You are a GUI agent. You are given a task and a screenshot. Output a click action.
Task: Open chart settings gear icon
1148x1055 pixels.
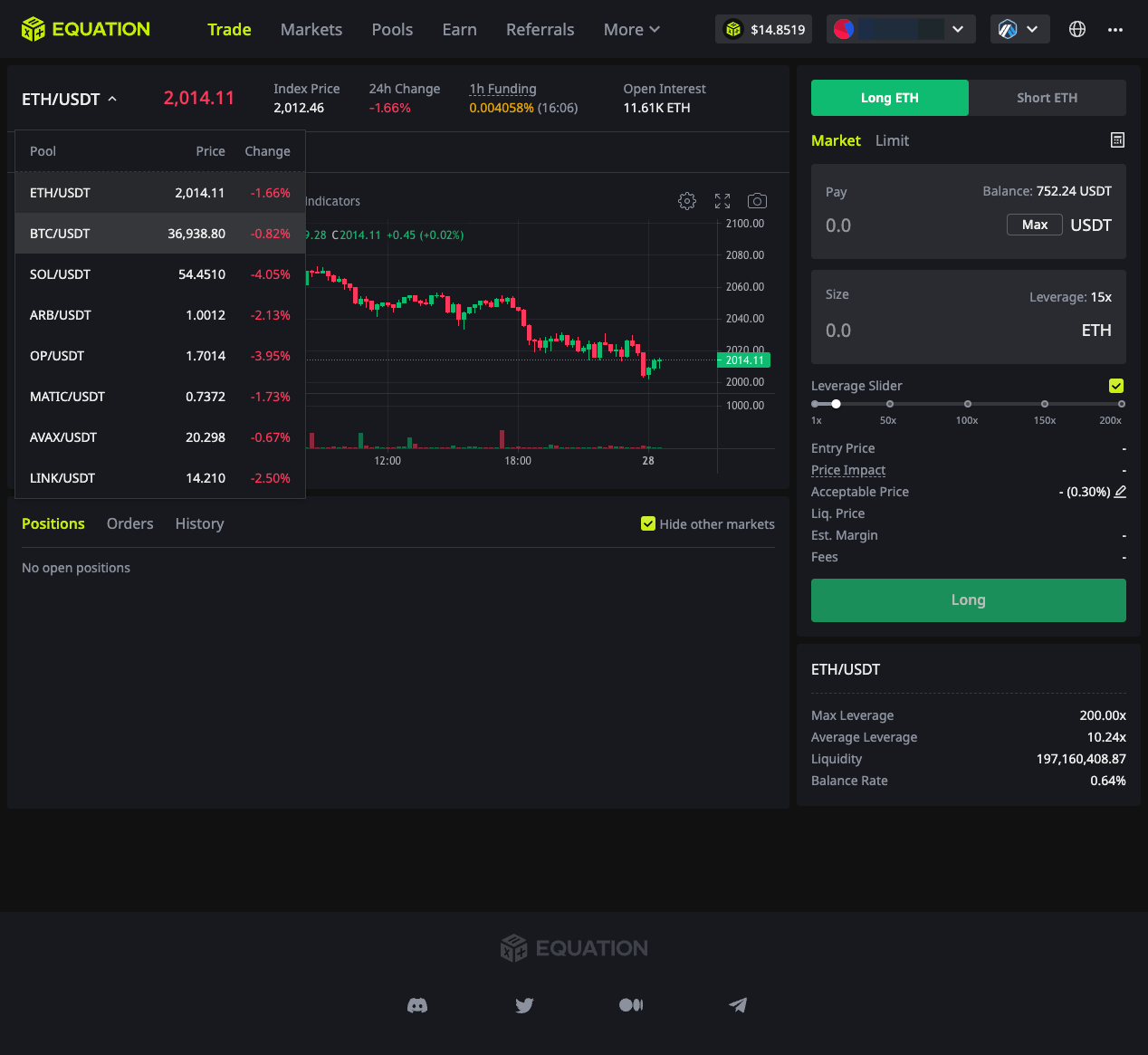pos(687,201)
